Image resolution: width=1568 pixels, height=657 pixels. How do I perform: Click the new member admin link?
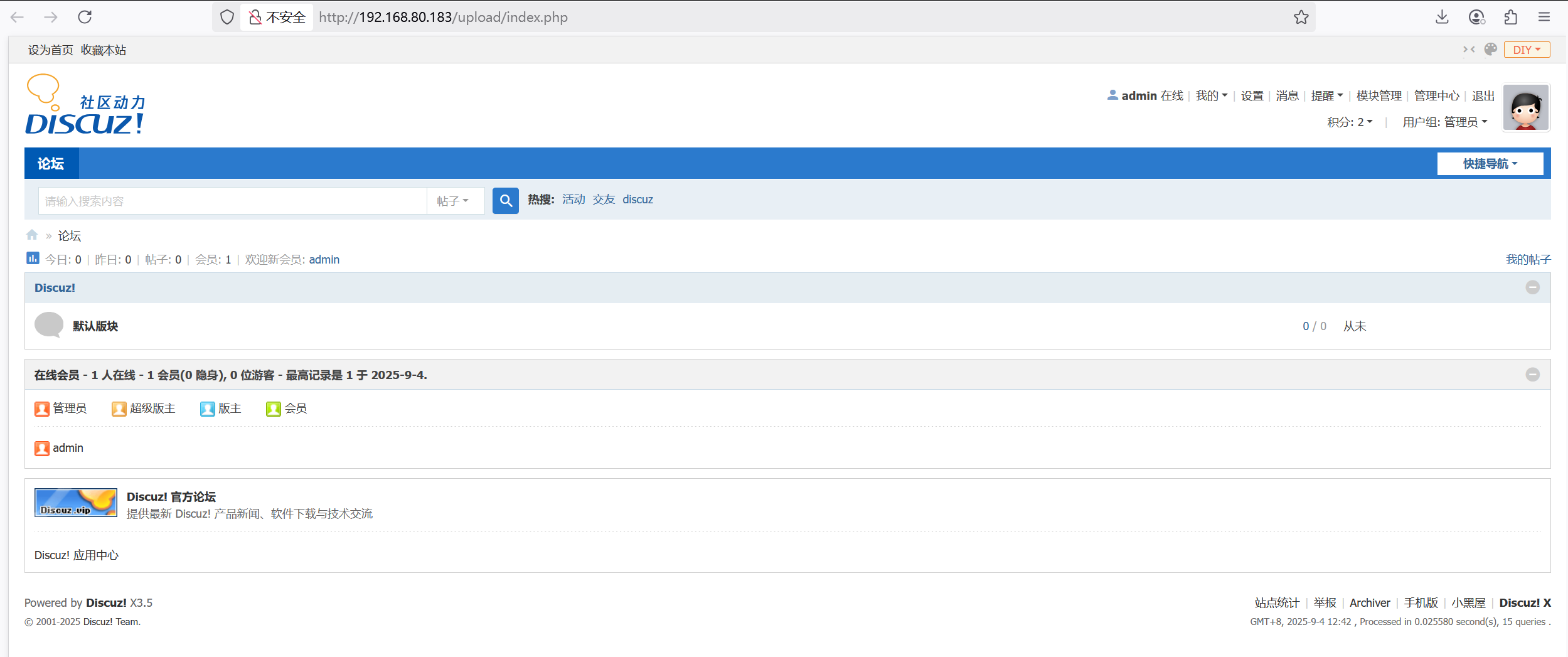pyautogui.click(x=324, y=259)
